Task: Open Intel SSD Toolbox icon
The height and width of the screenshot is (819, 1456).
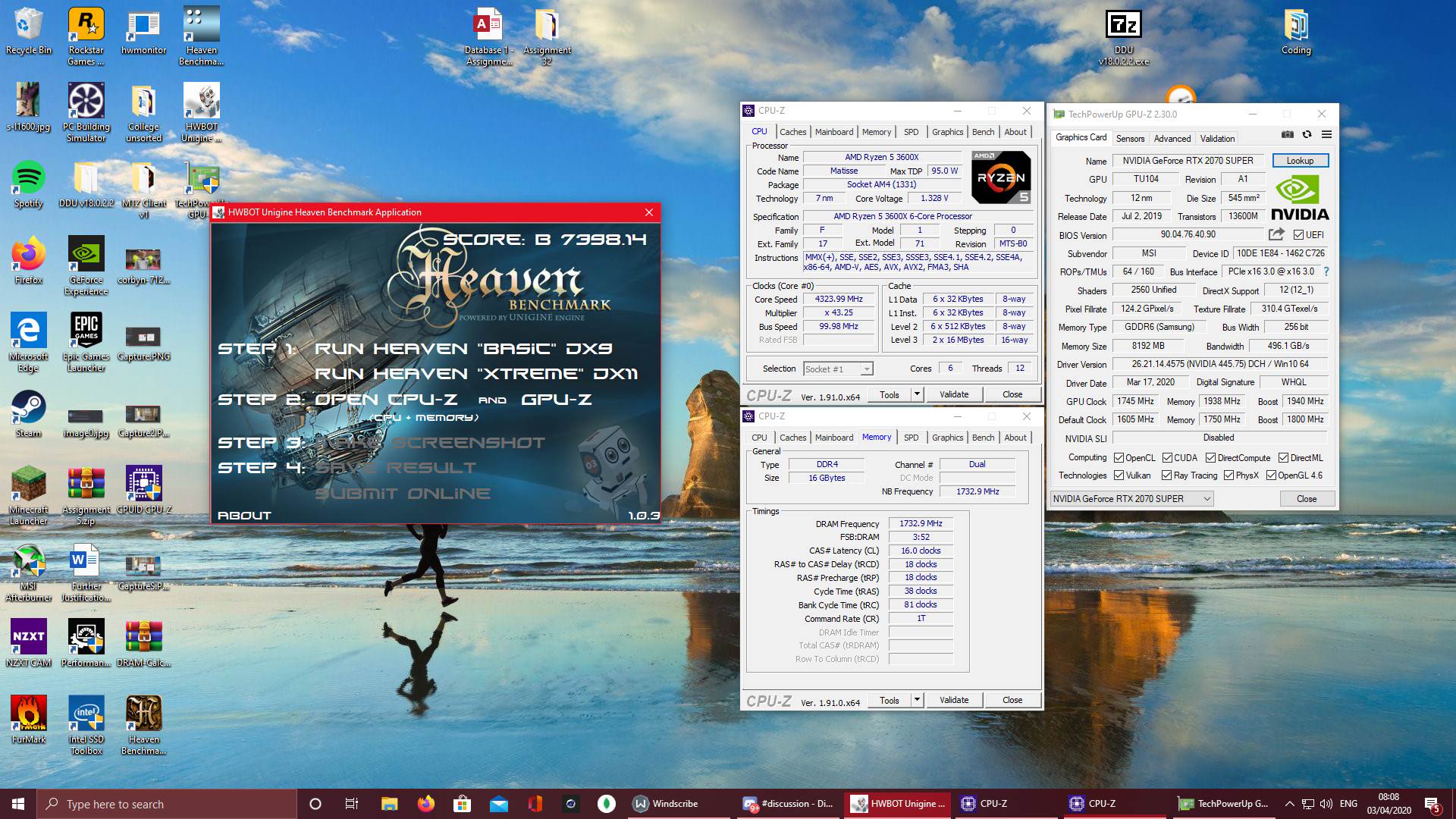Action: click(86, 725)
